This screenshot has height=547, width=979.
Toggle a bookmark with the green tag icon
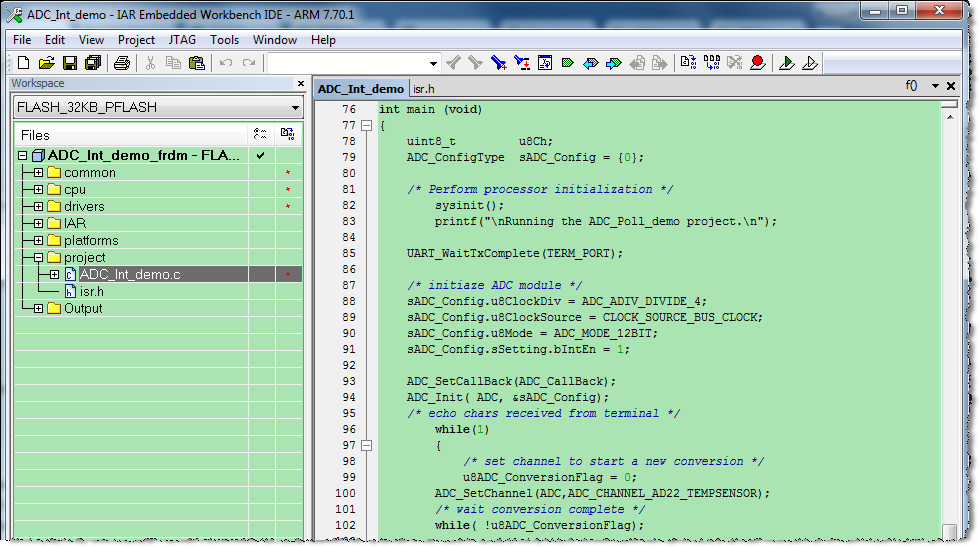pyautogui.click(x=568, y=63)
